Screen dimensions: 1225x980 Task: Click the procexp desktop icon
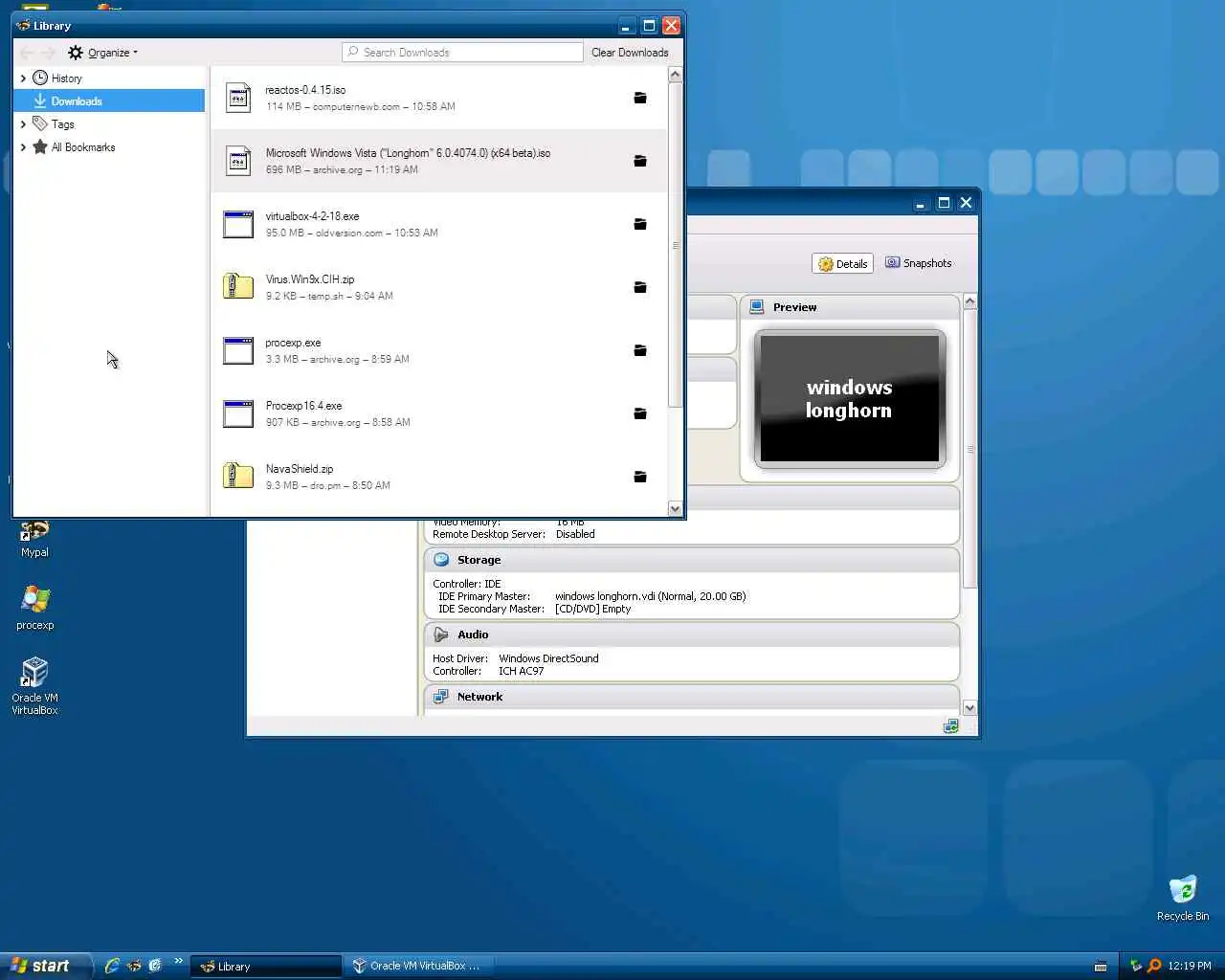point(35,609)
